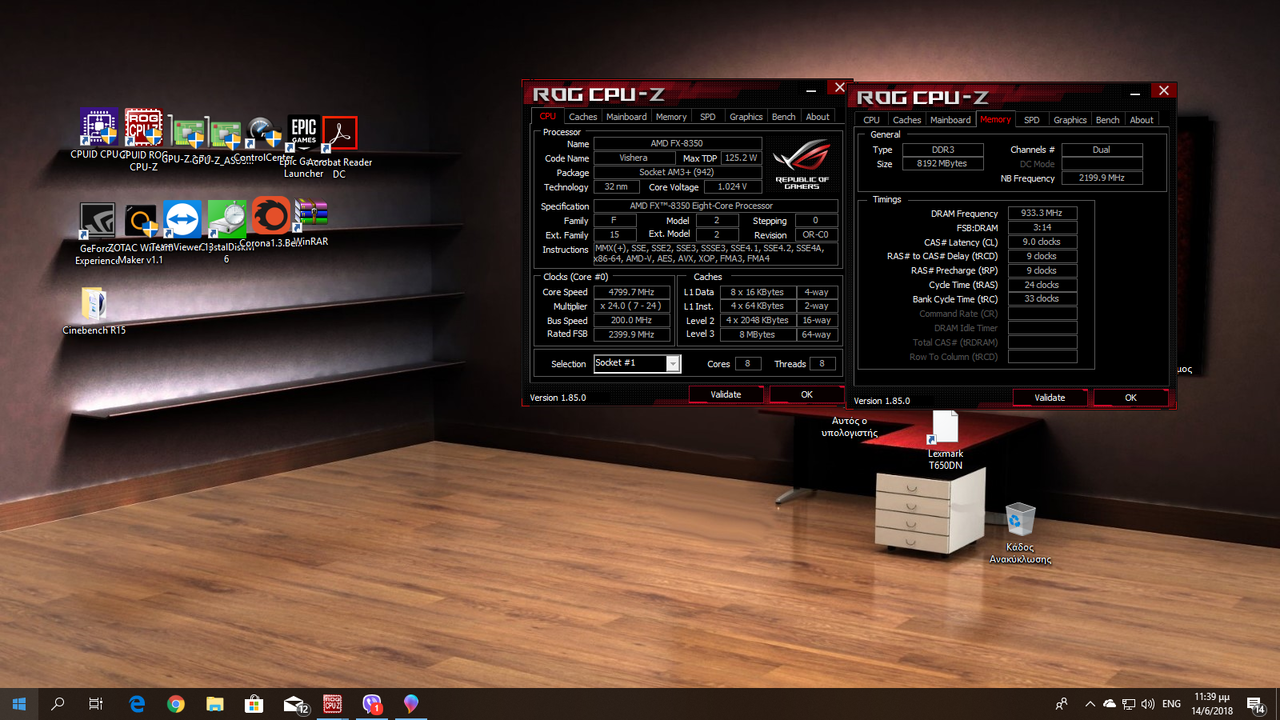This screenshot has width=1280, height=720.
Task: Open About tab in Timings window
Action: [x=1142, y=119]
